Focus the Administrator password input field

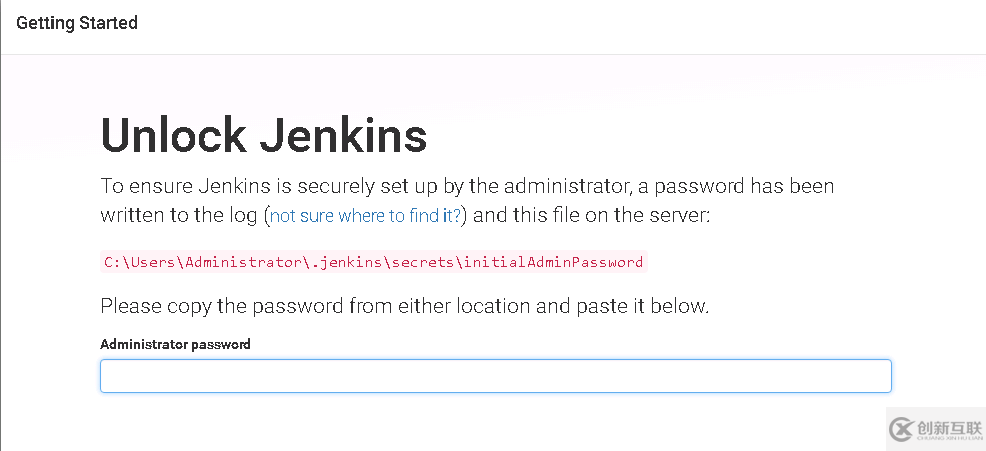pyautogui.click(x=496, y=376)
